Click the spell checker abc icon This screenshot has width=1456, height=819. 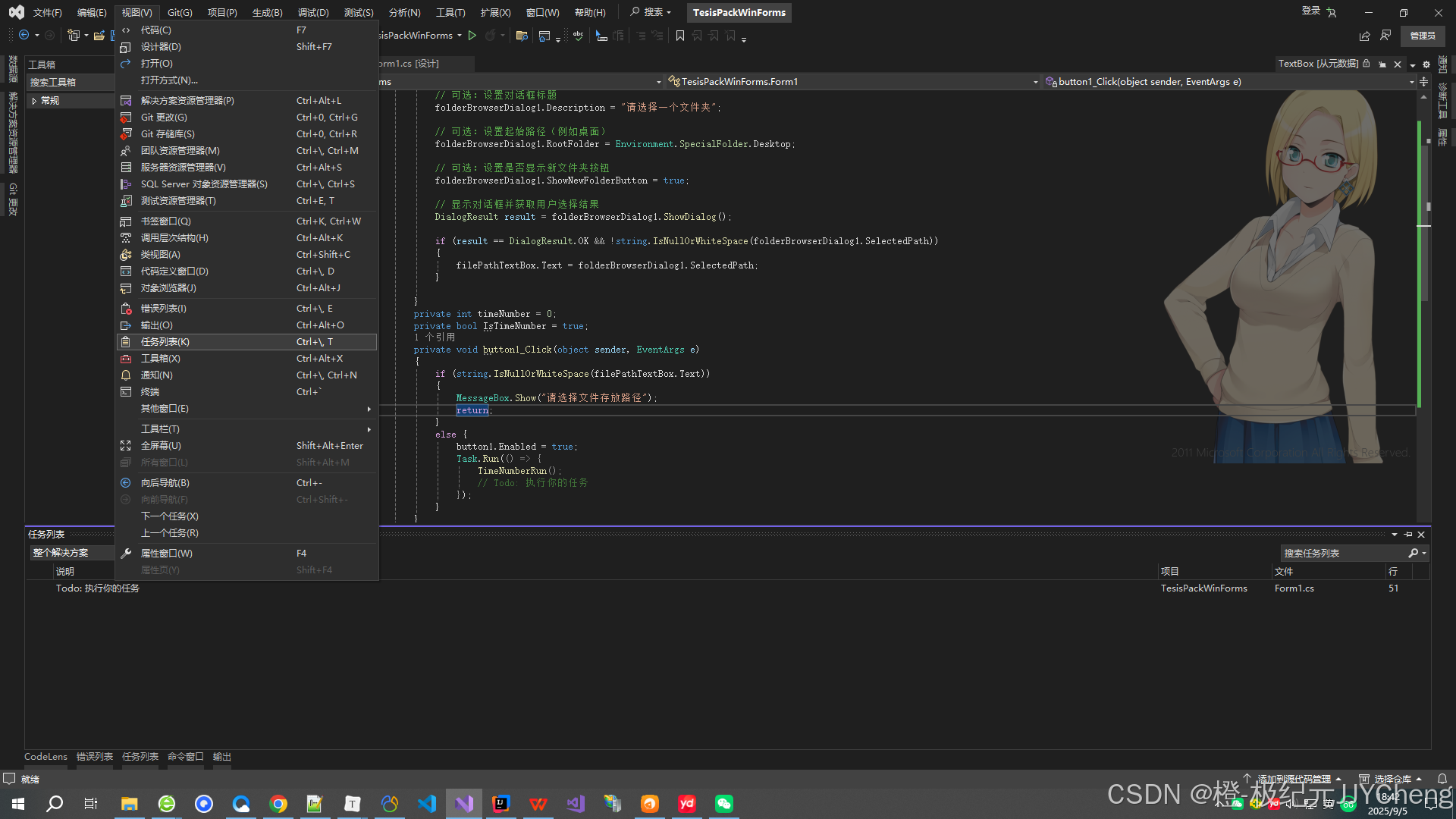point(578,36)
